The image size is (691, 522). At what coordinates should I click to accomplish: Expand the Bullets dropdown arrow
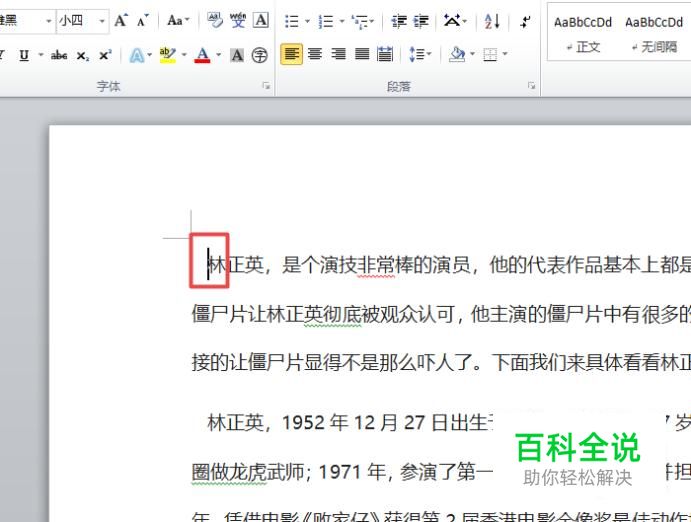click(307, 21)
